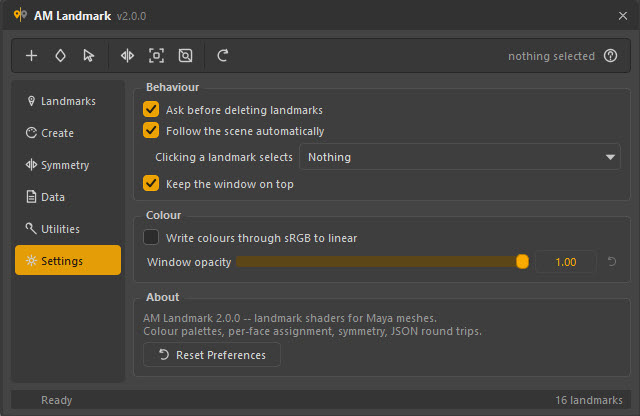This screenshot has height=416, width=640.
Task: Switch to the Symmetry tab
Action: pos(68,165)
